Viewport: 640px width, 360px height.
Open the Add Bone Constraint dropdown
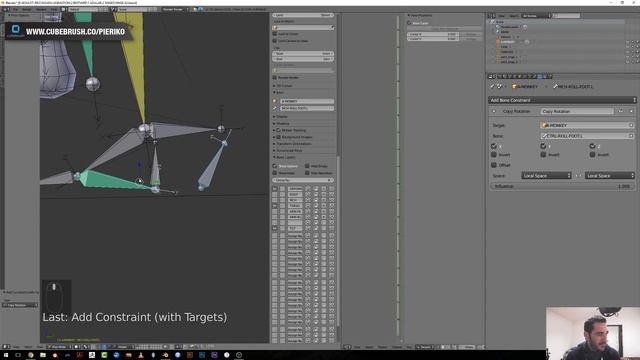[562, 100]
